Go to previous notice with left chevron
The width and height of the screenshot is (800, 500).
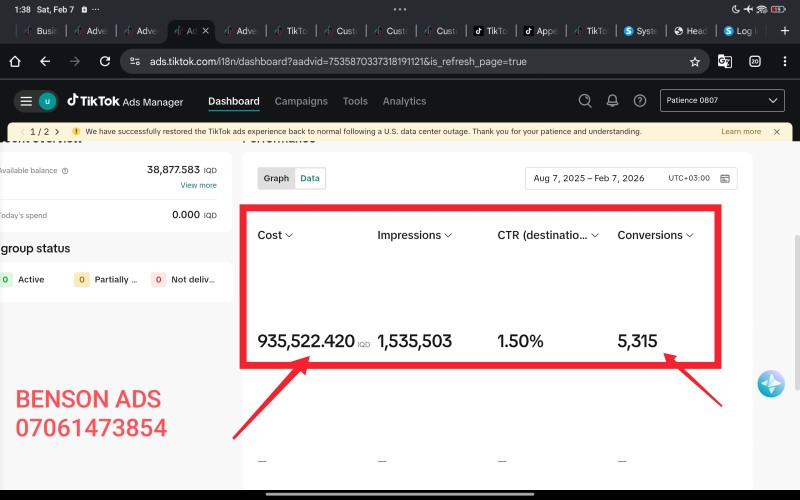point(23,132)
